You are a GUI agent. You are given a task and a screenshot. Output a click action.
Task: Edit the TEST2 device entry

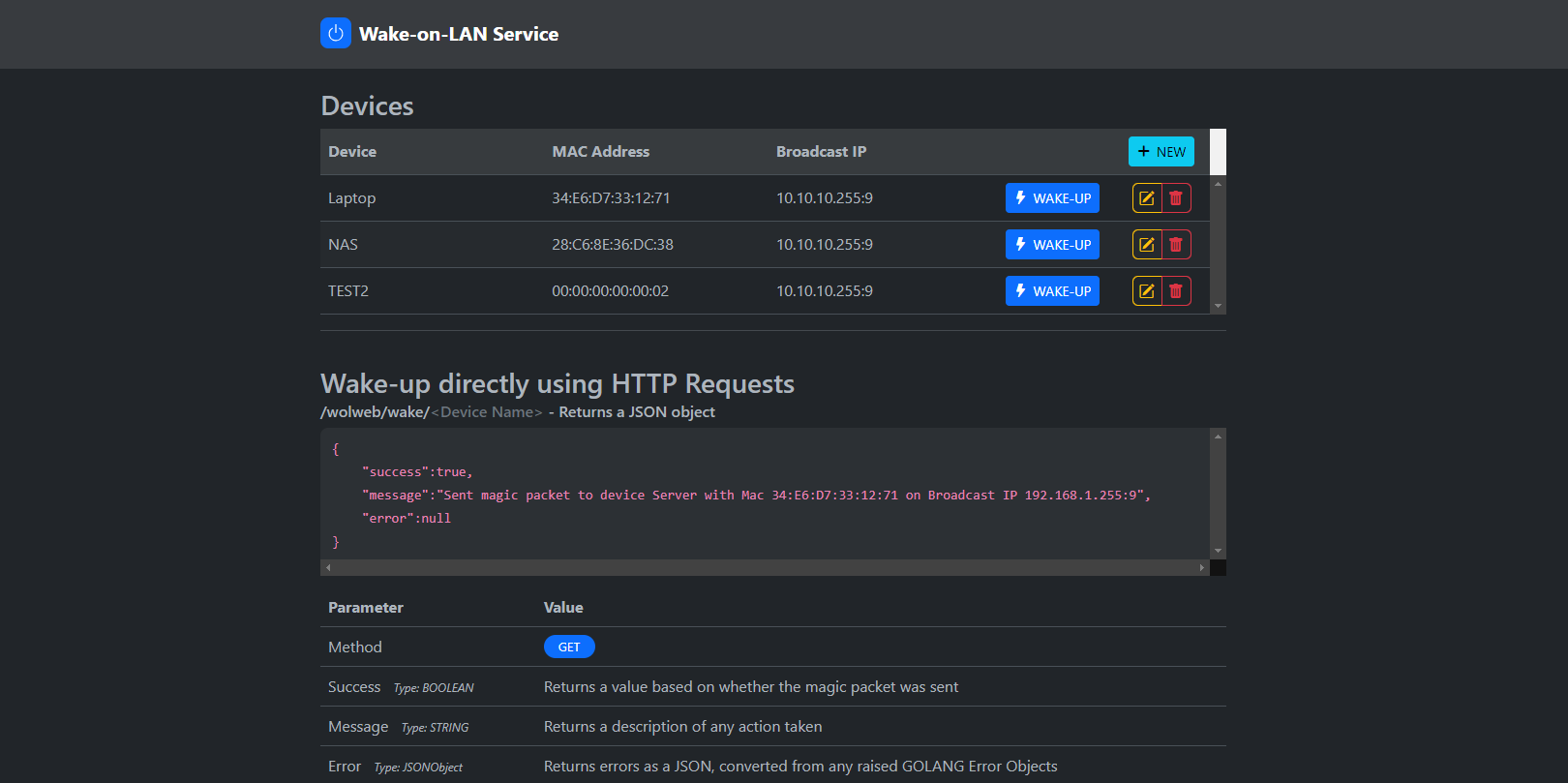1147,291
